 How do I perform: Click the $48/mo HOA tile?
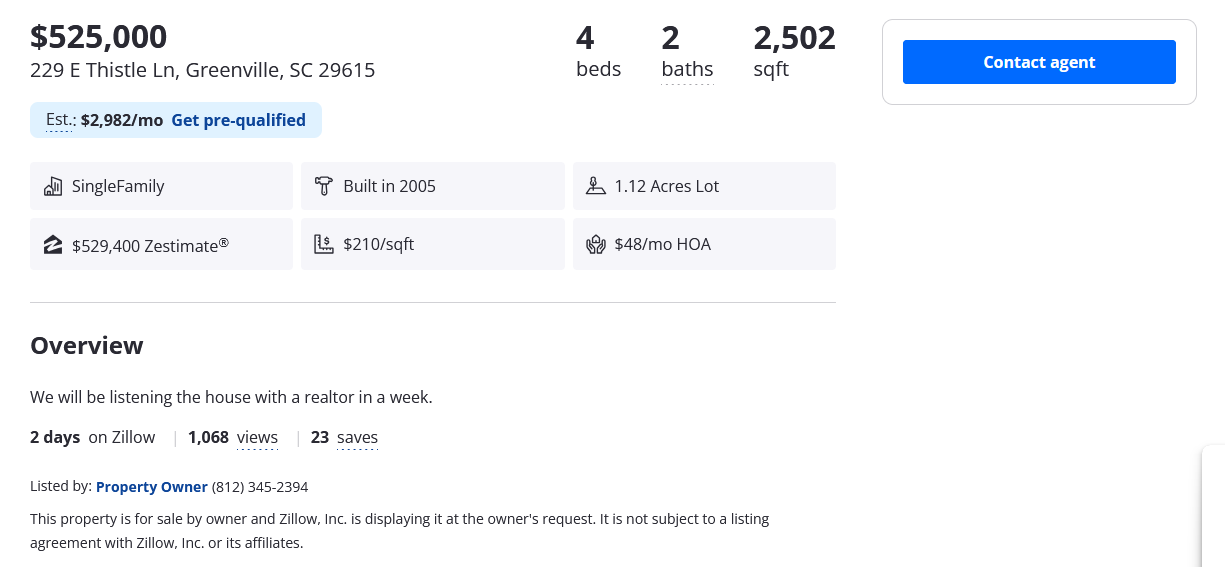[703, 244]
